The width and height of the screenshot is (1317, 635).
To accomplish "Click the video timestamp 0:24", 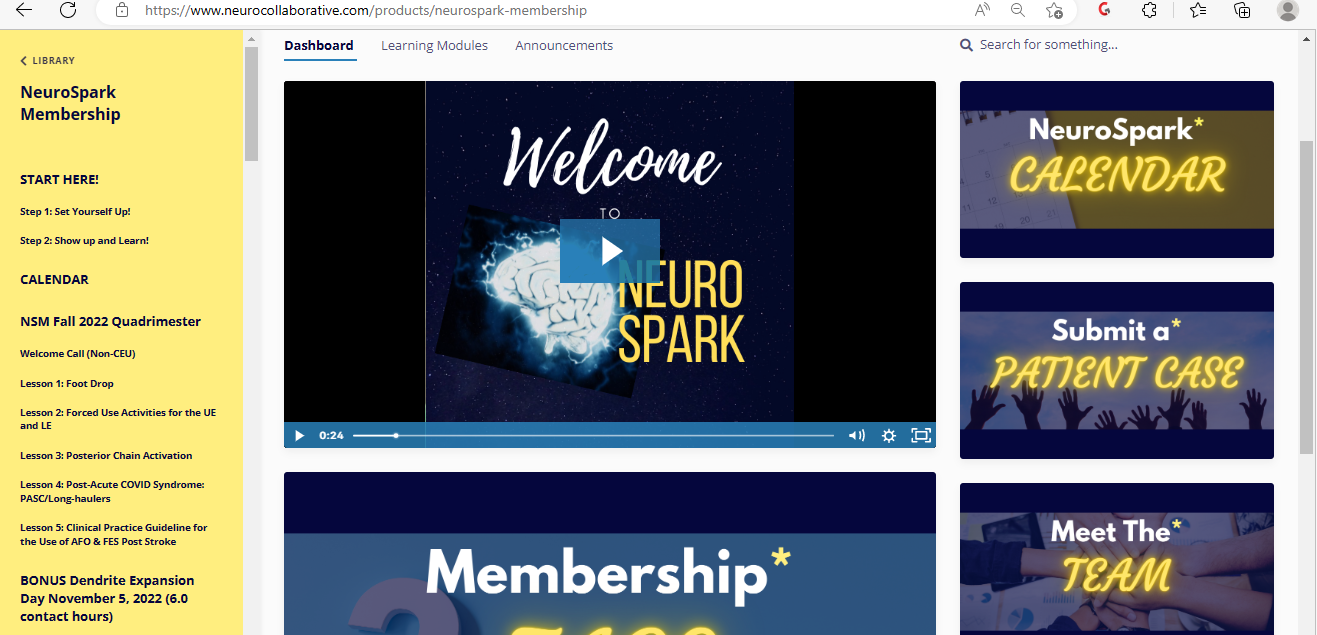I will click(x=331, y=436).
